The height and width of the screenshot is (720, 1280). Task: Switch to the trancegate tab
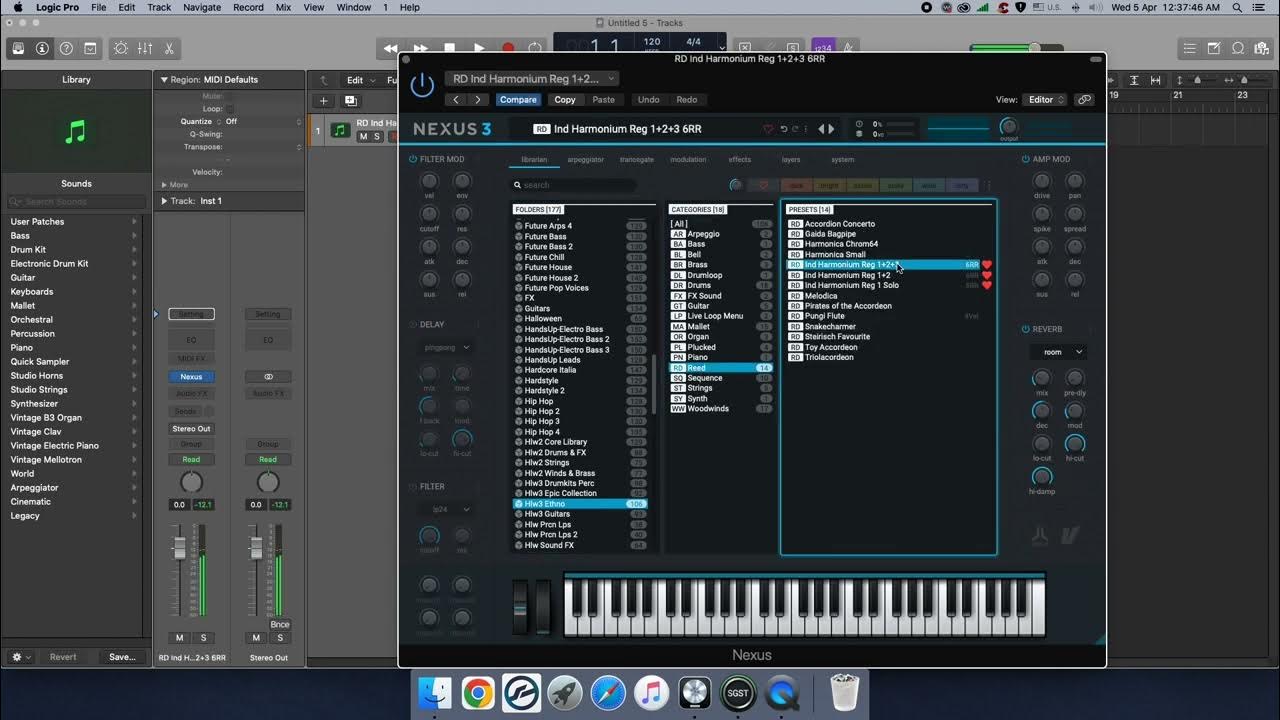click(x=637, y=160)
